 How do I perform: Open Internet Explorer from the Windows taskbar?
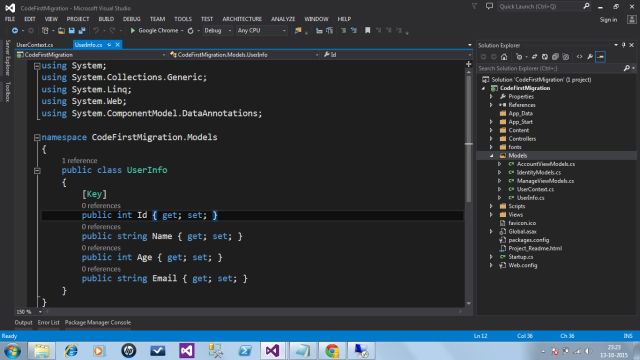71,351
